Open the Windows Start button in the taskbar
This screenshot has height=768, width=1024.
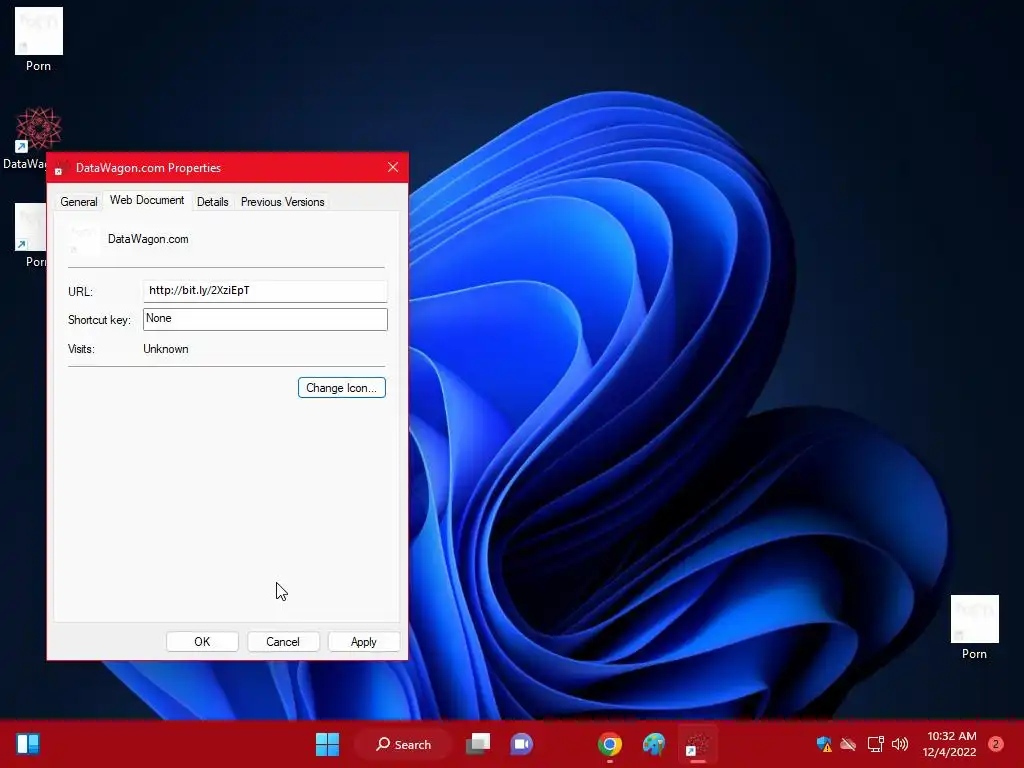327,744
